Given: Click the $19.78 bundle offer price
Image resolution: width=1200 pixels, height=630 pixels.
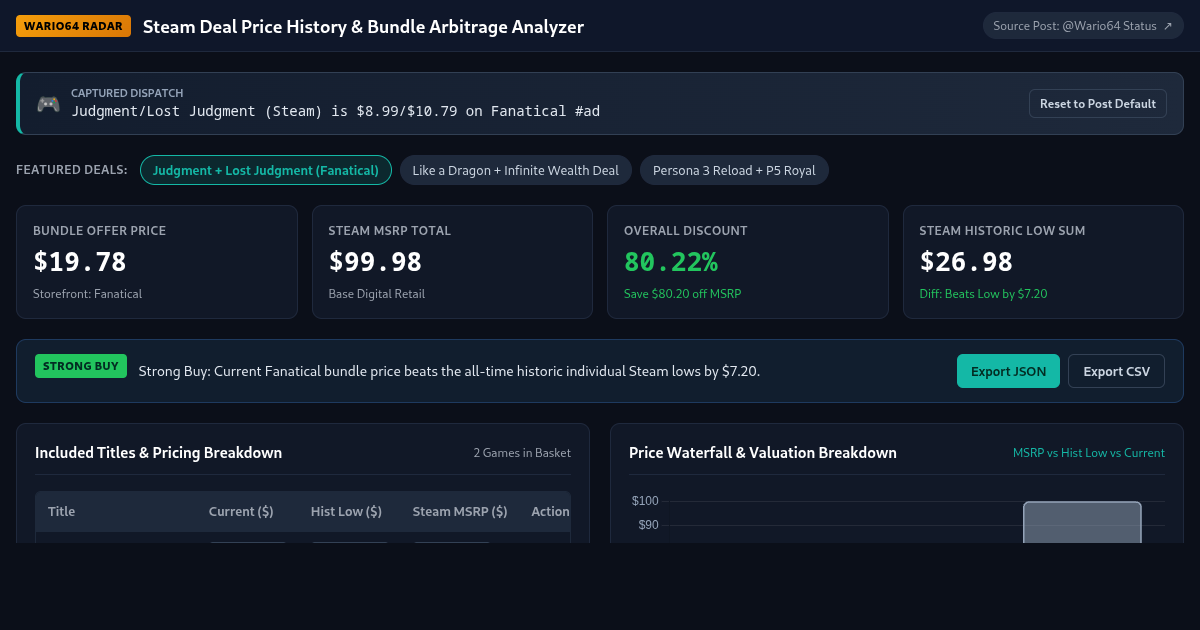Looking at the screenshot, I should 80,262.
